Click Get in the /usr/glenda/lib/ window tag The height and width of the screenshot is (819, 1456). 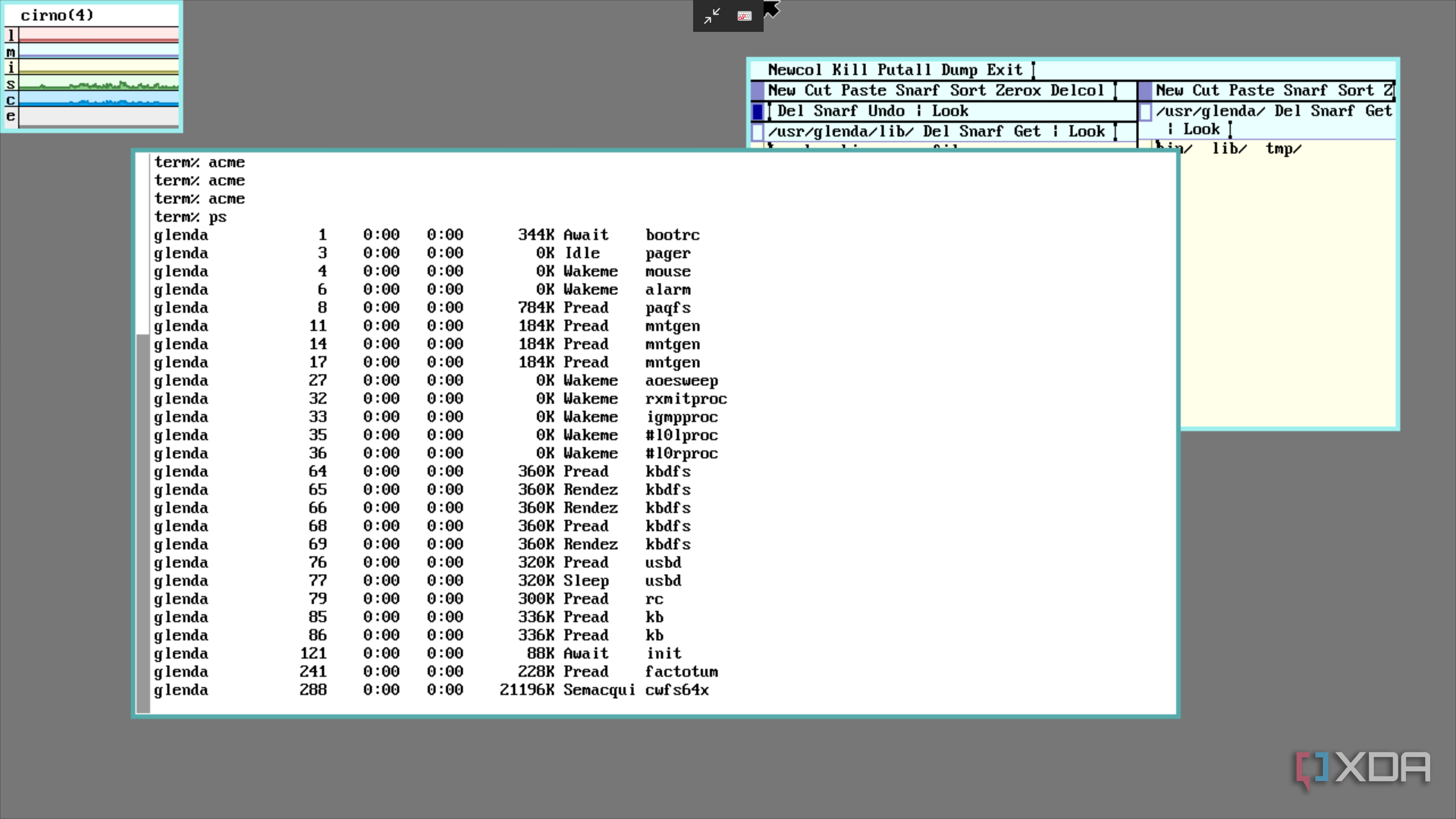pyautogui.click(x=1028, y=131)
